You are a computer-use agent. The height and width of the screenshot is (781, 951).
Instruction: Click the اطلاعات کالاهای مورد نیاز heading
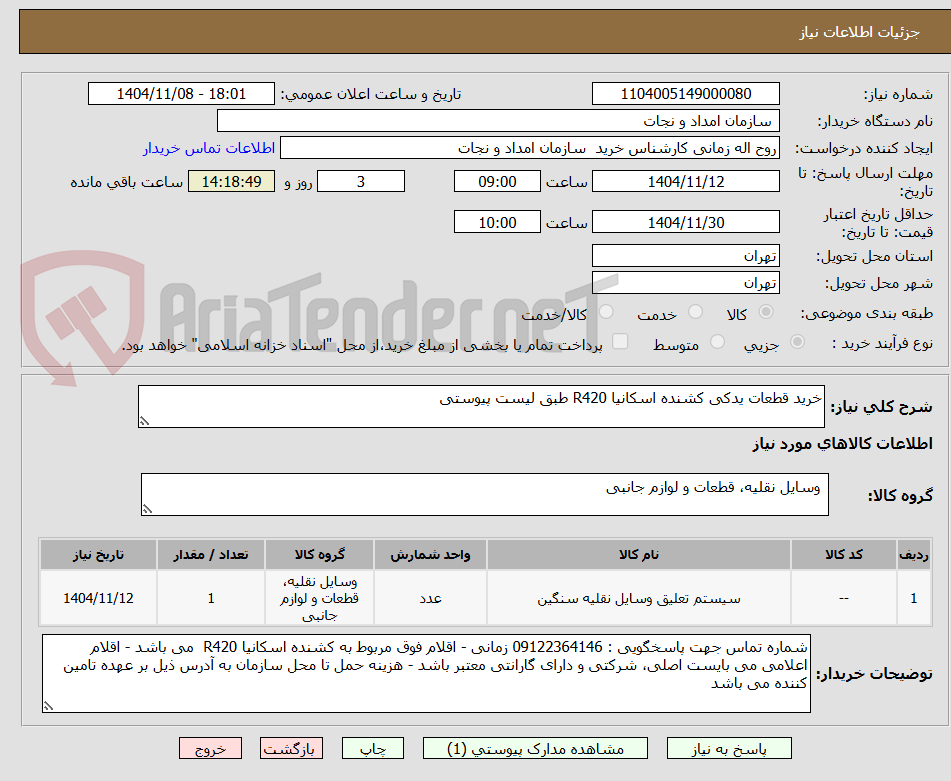pyautogui.click(x=842, y=444)
